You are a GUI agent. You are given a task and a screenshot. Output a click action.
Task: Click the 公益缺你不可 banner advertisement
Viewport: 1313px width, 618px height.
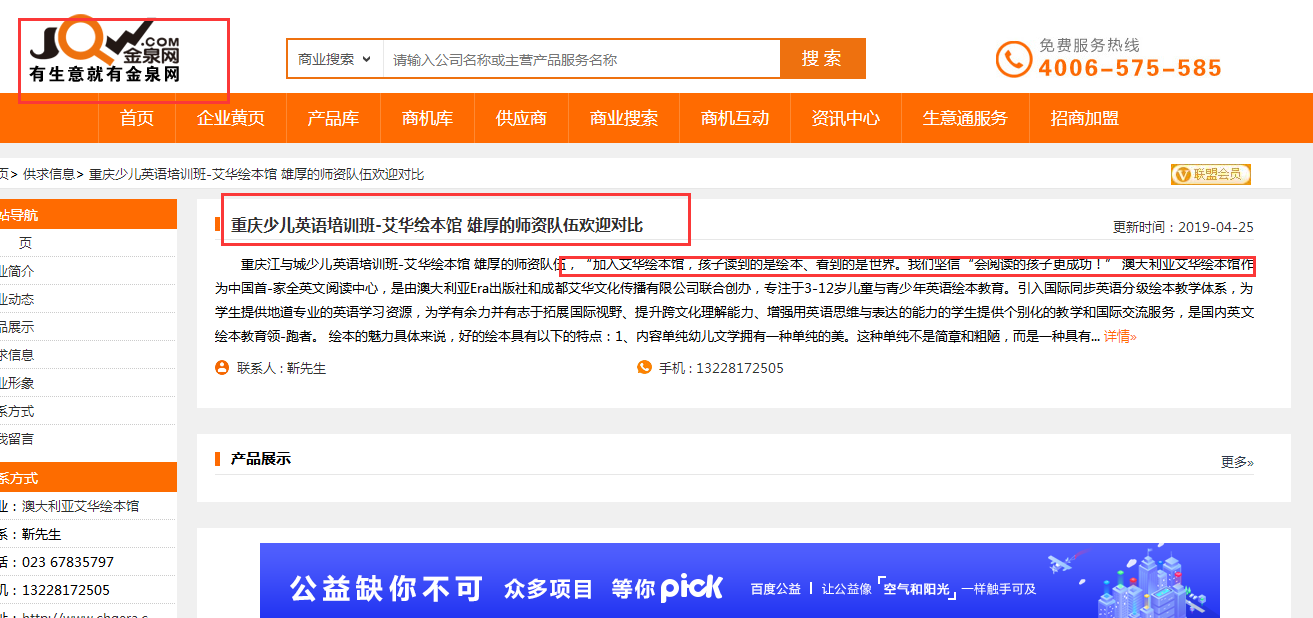point(739,581)
